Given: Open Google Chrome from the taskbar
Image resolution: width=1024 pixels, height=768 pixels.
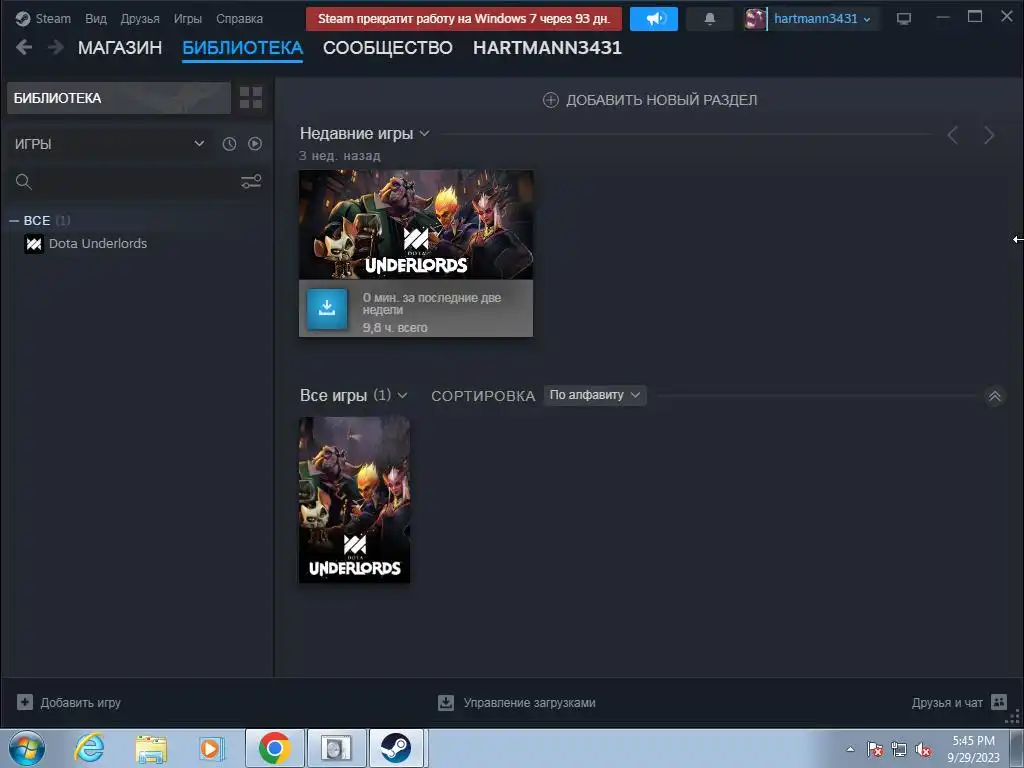Looking at the screenshot, I should (x=275, y=748).
